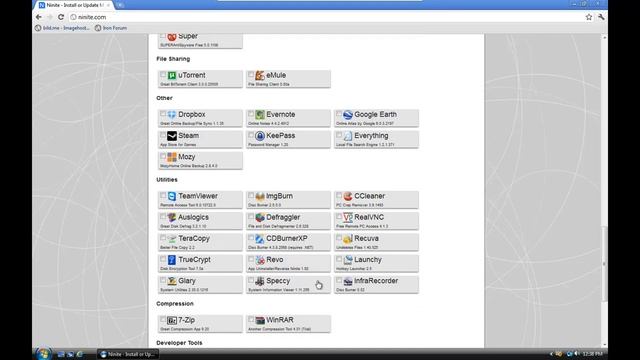Image resolution: width=640 pixels, height=360 pixels.
Task: Click the Evernote elephant icon
Action: [x=260, y=114]
